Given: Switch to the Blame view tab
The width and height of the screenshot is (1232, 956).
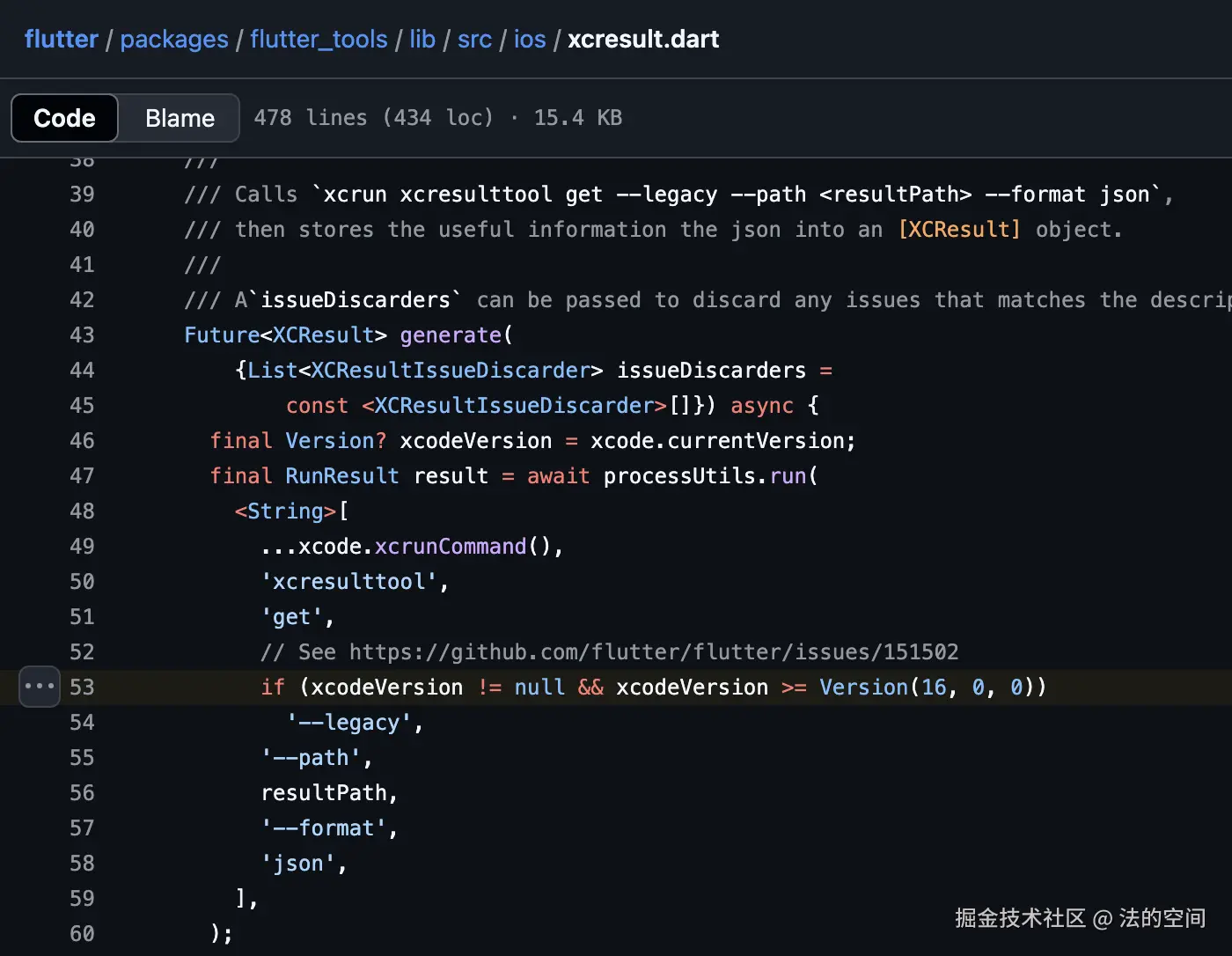Looking at the screenshot, I should [180, 118].
